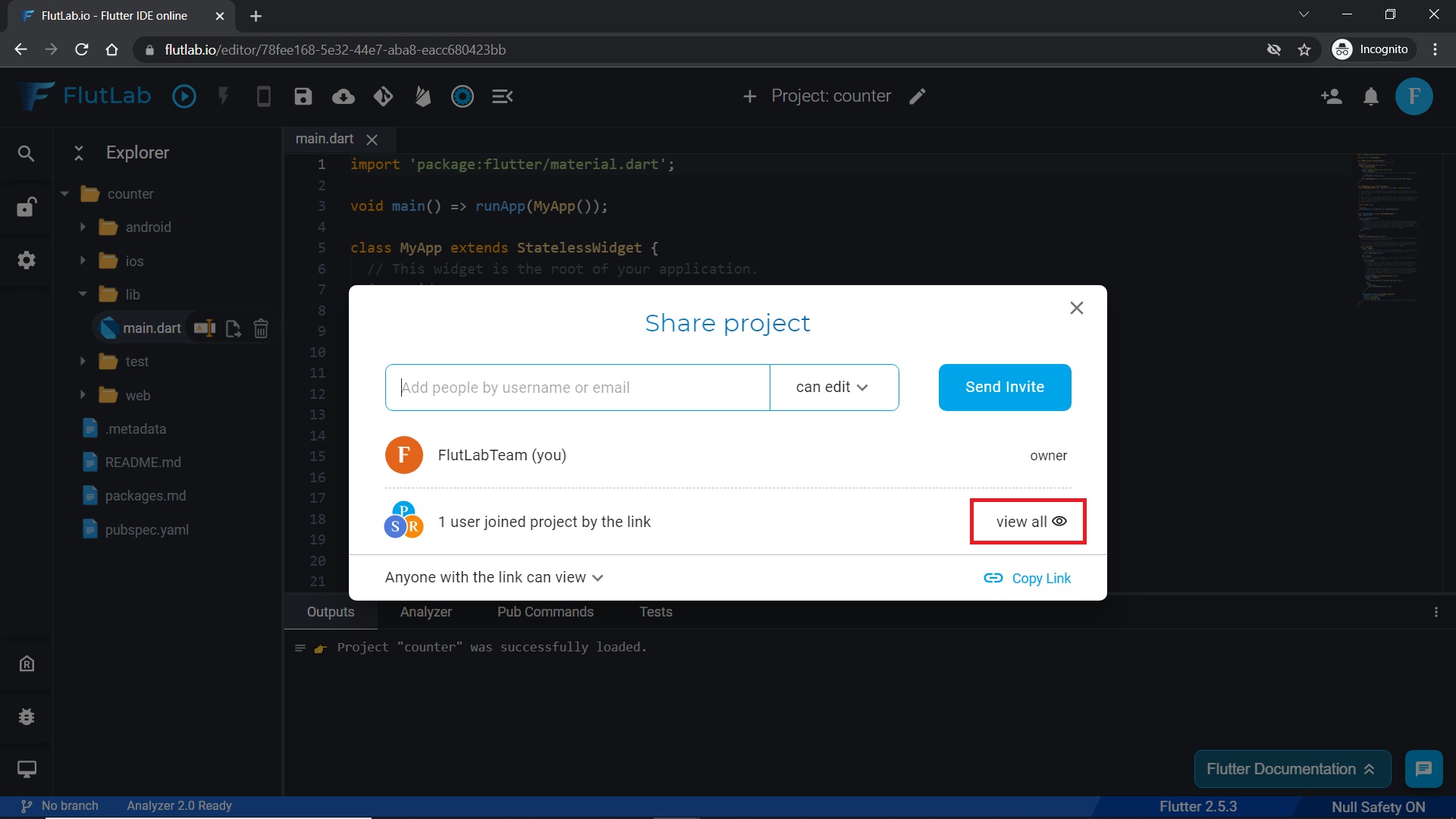Viewport: 1456px width, 819px height.
Task: Collapse the lib folder
Action: [83, 294]
